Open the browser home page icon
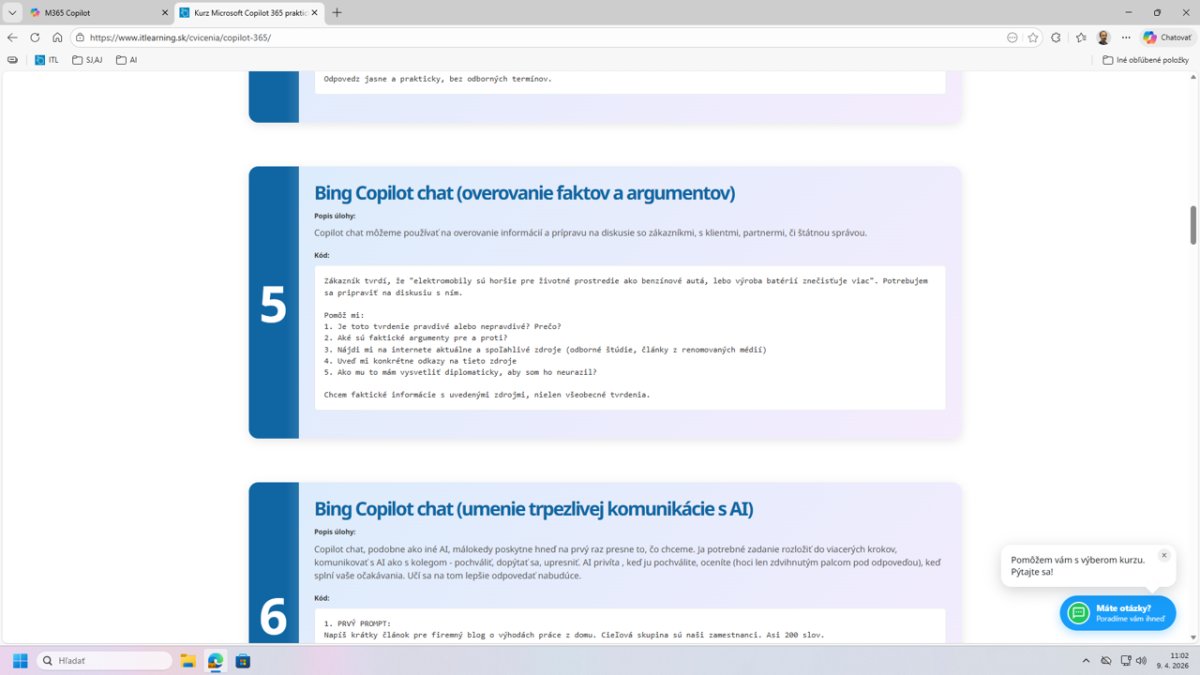This screenshot has height=675, width=1200. [x=57, y=37]
